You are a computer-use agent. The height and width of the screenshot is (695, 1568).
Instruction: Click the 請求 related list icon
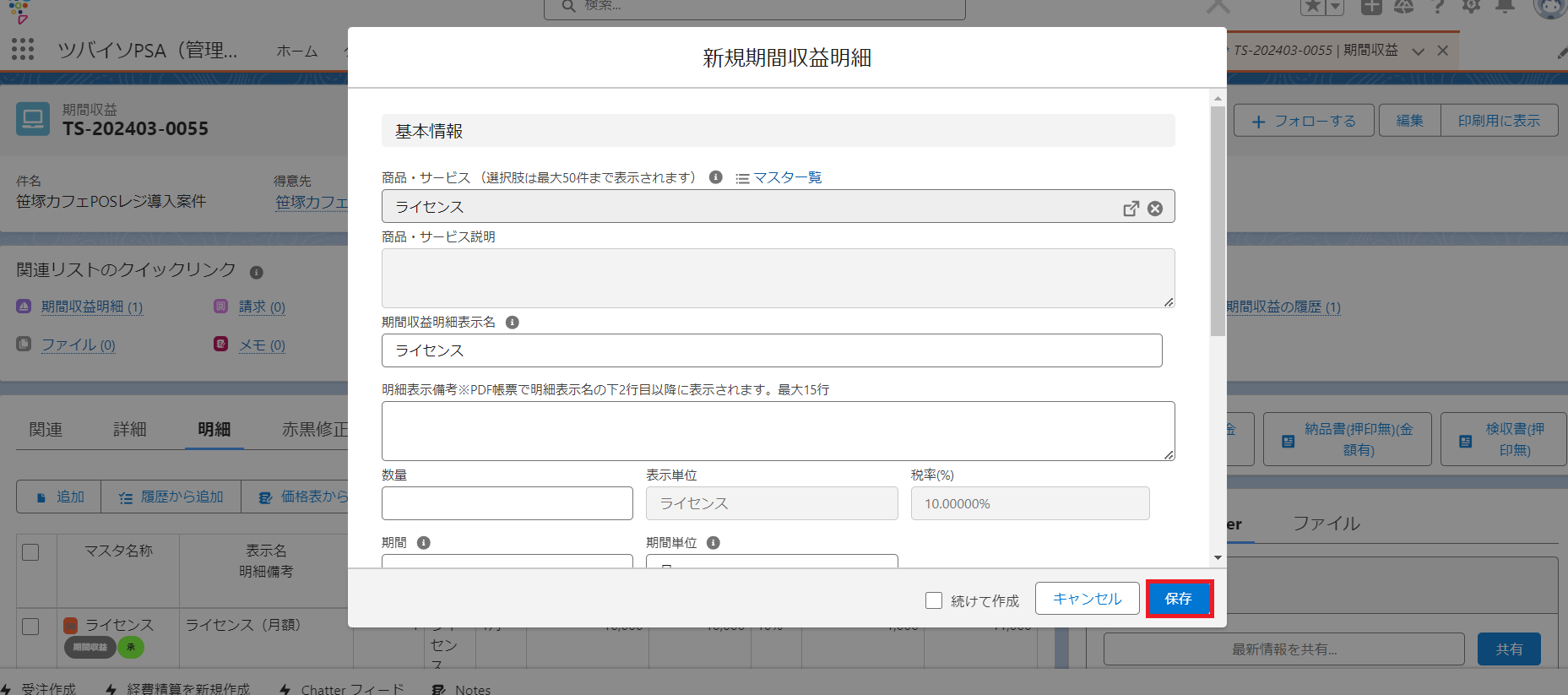(220, 307)
